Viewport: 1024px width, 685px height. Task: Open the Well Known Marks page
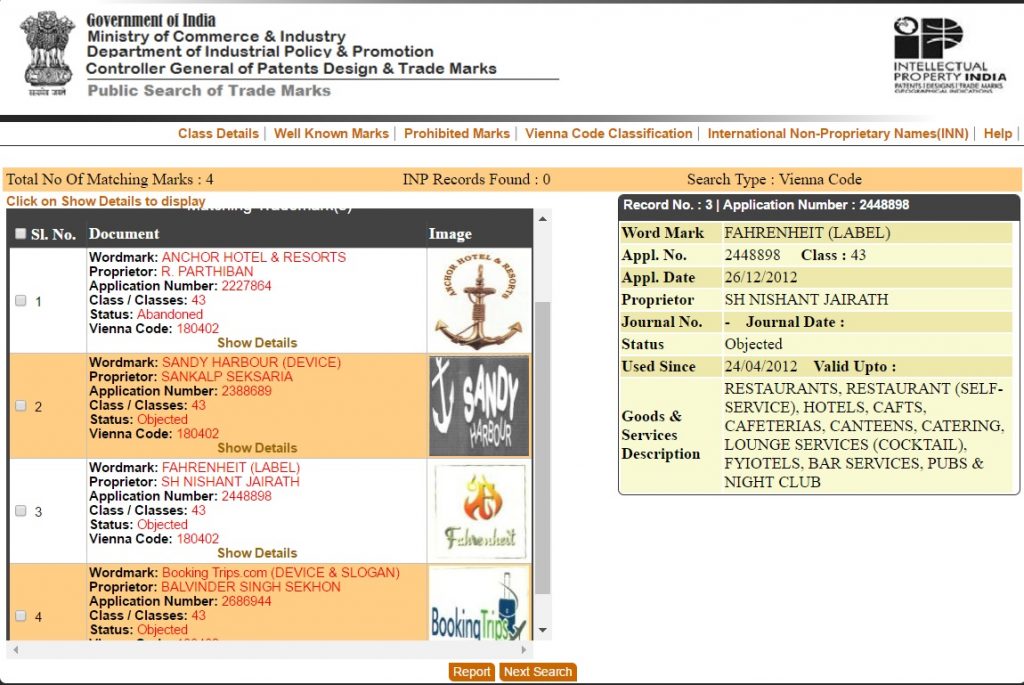coord(331,134)
